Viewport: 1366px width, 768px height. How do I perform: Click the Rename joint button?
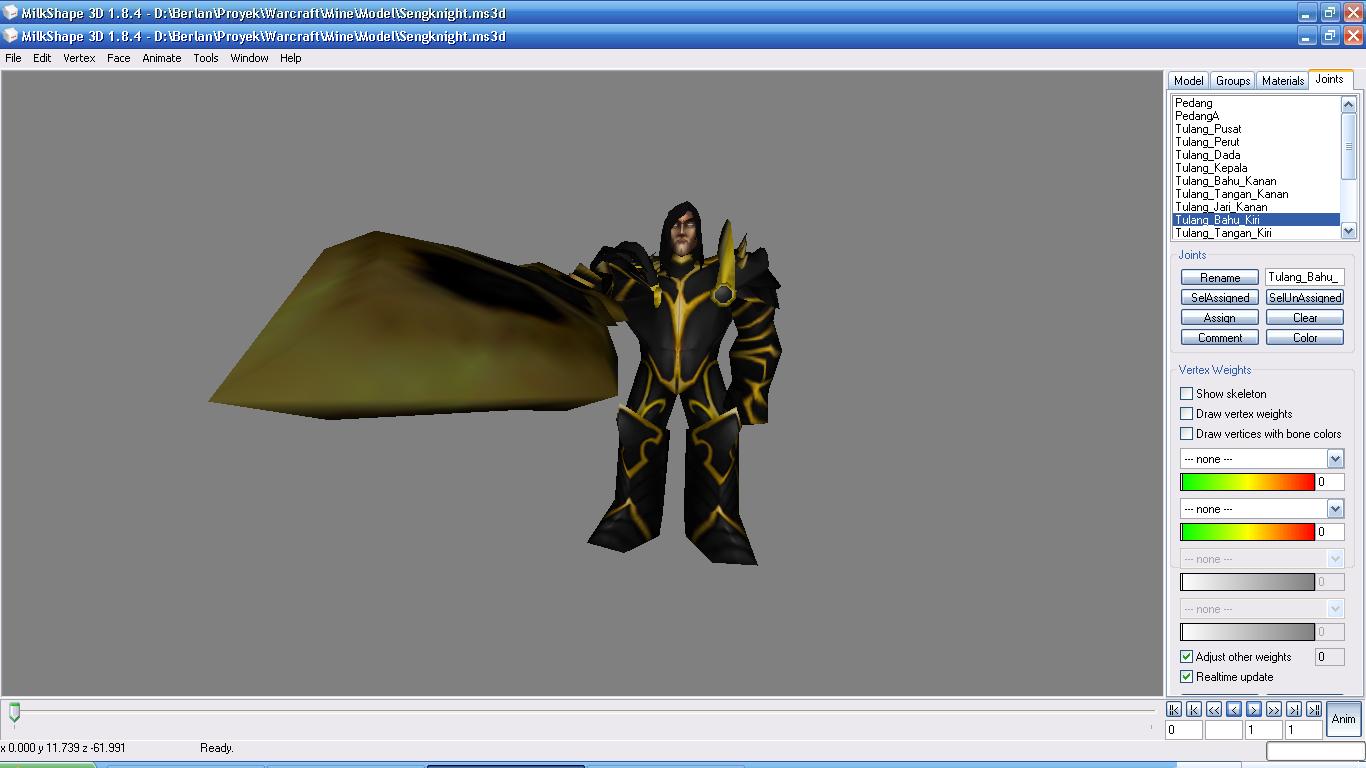click(1219, 277)
